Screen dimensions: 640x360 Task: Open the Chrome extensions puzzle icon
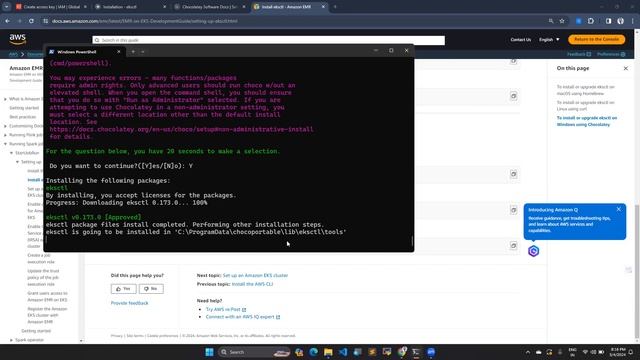click(x=591, y=21)
